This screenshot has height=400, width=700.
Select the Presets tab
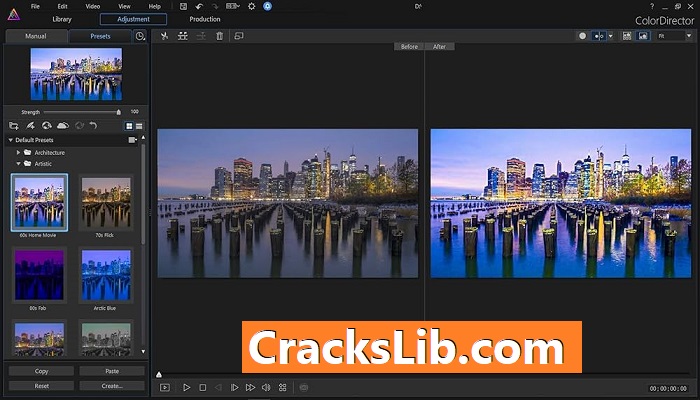click(x=100, y=36)
